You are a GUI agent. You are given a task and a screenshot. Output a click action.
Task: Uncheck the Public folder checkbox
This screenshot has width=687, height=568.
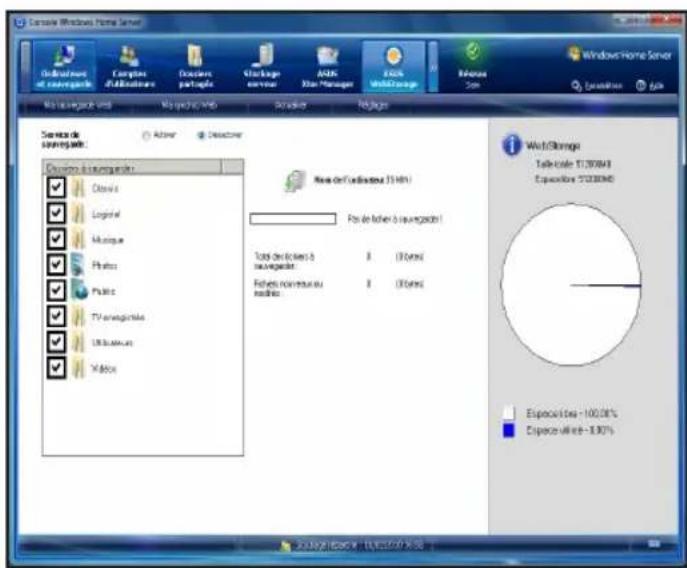(56, 291)
